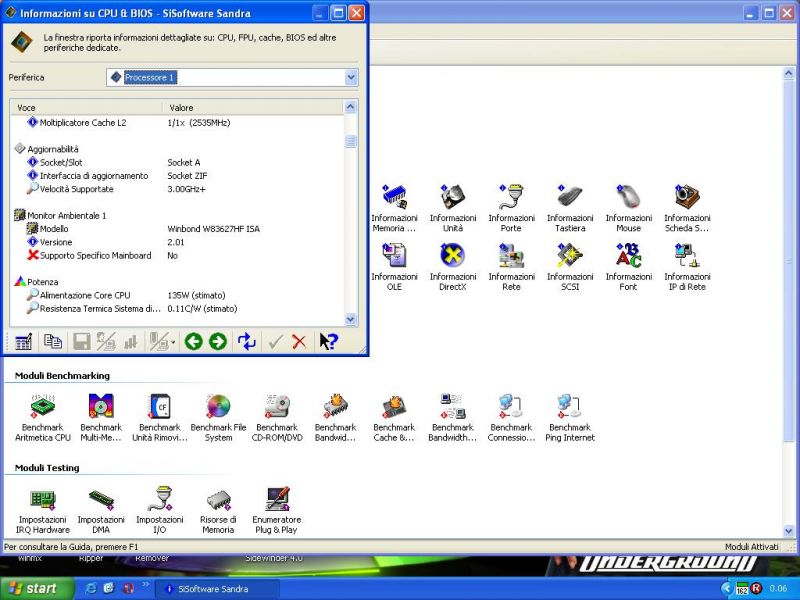This screenshot has width=800, height=600.
Task: Select the Moltiplicatore Cache L2 row
Action: 177,122
